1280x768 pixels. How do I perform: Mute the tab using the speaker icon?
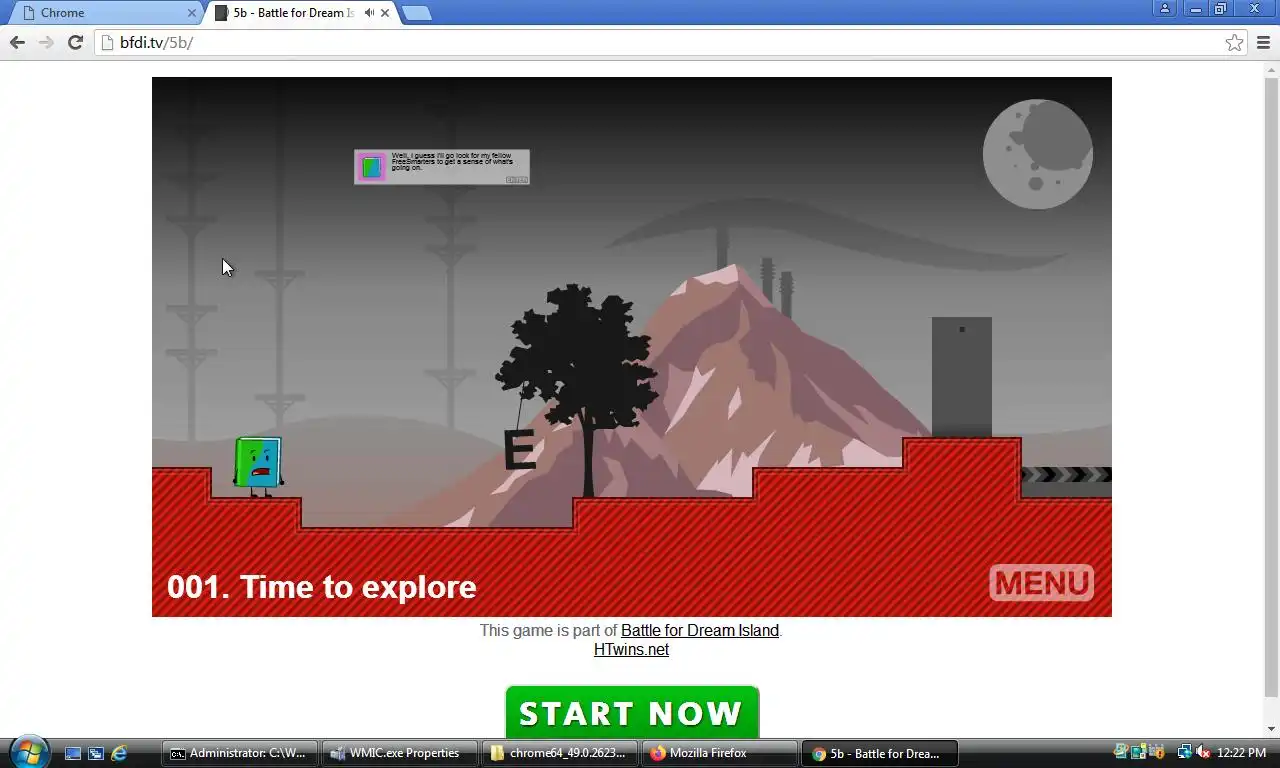[369, 13]
